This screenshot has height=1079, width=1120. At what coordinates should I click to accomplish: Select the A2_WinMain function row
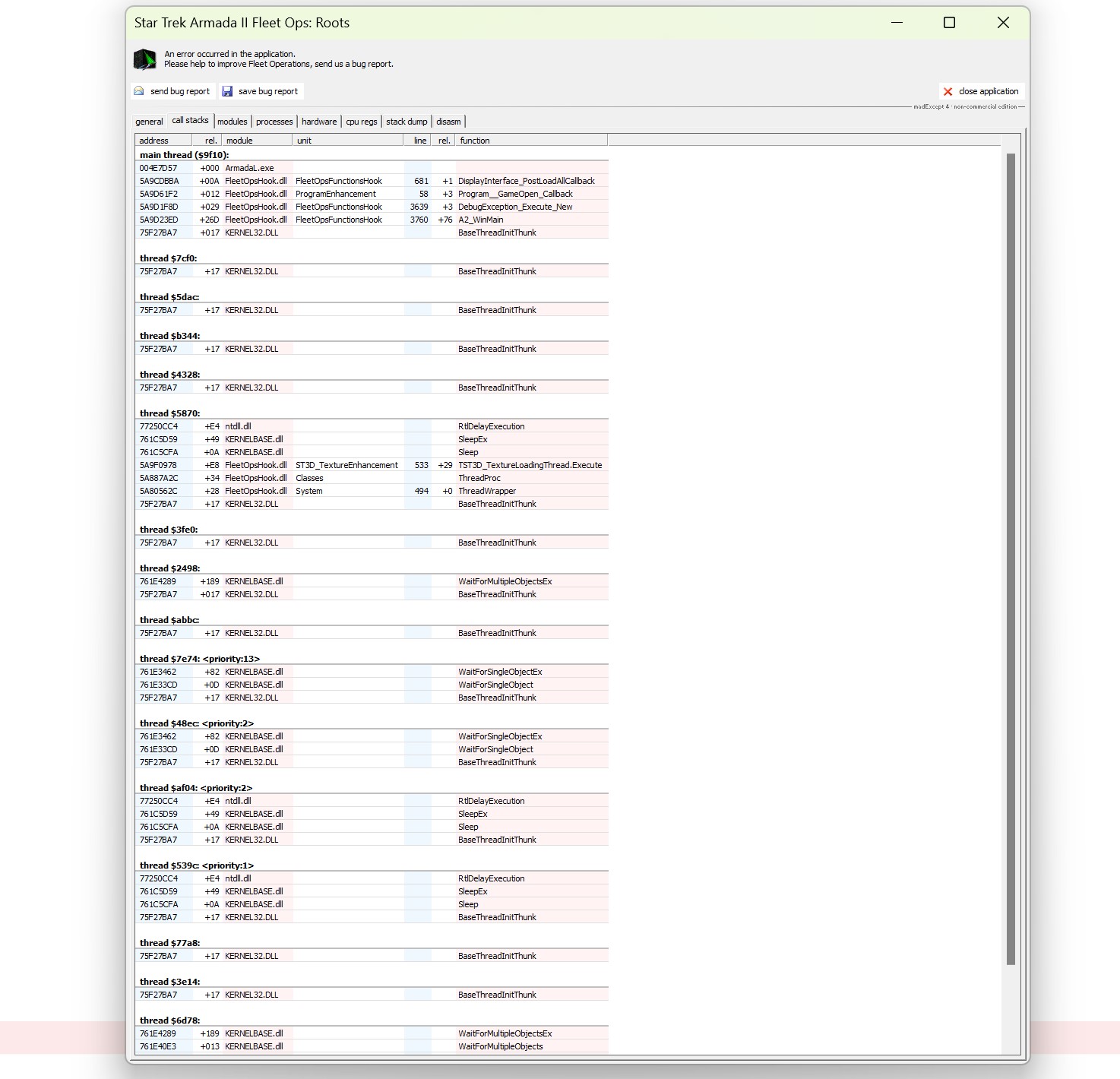pos(372,220)
